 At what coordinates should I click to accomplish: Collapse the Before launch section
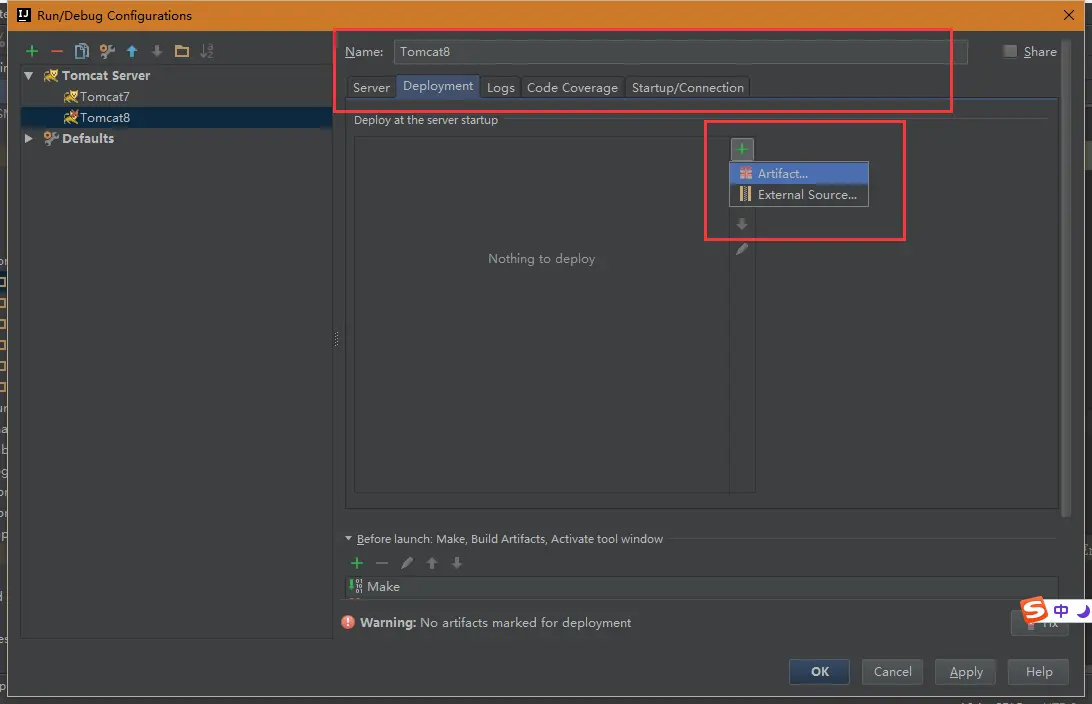tap(348, 538)
